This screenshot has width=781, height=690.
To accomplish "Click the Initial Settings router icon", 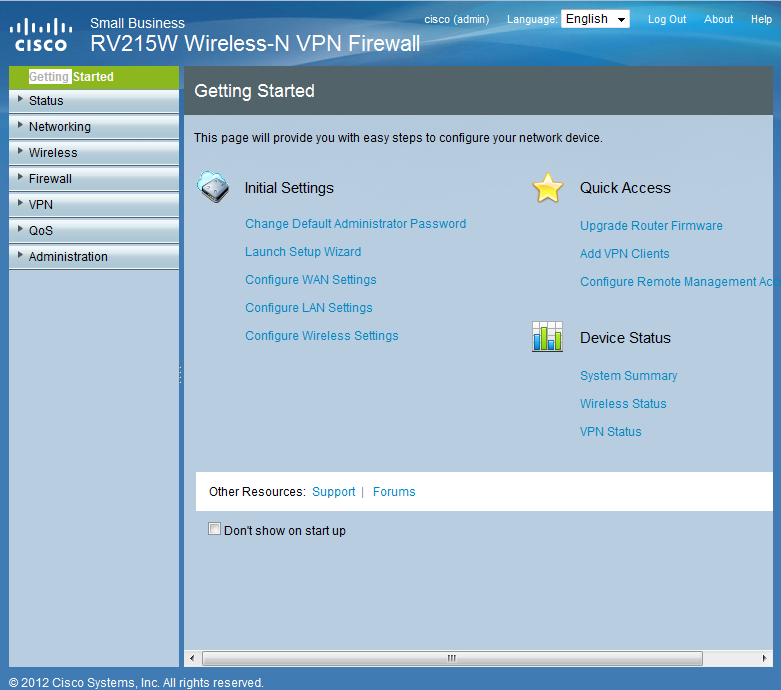I will coord(213,187).
